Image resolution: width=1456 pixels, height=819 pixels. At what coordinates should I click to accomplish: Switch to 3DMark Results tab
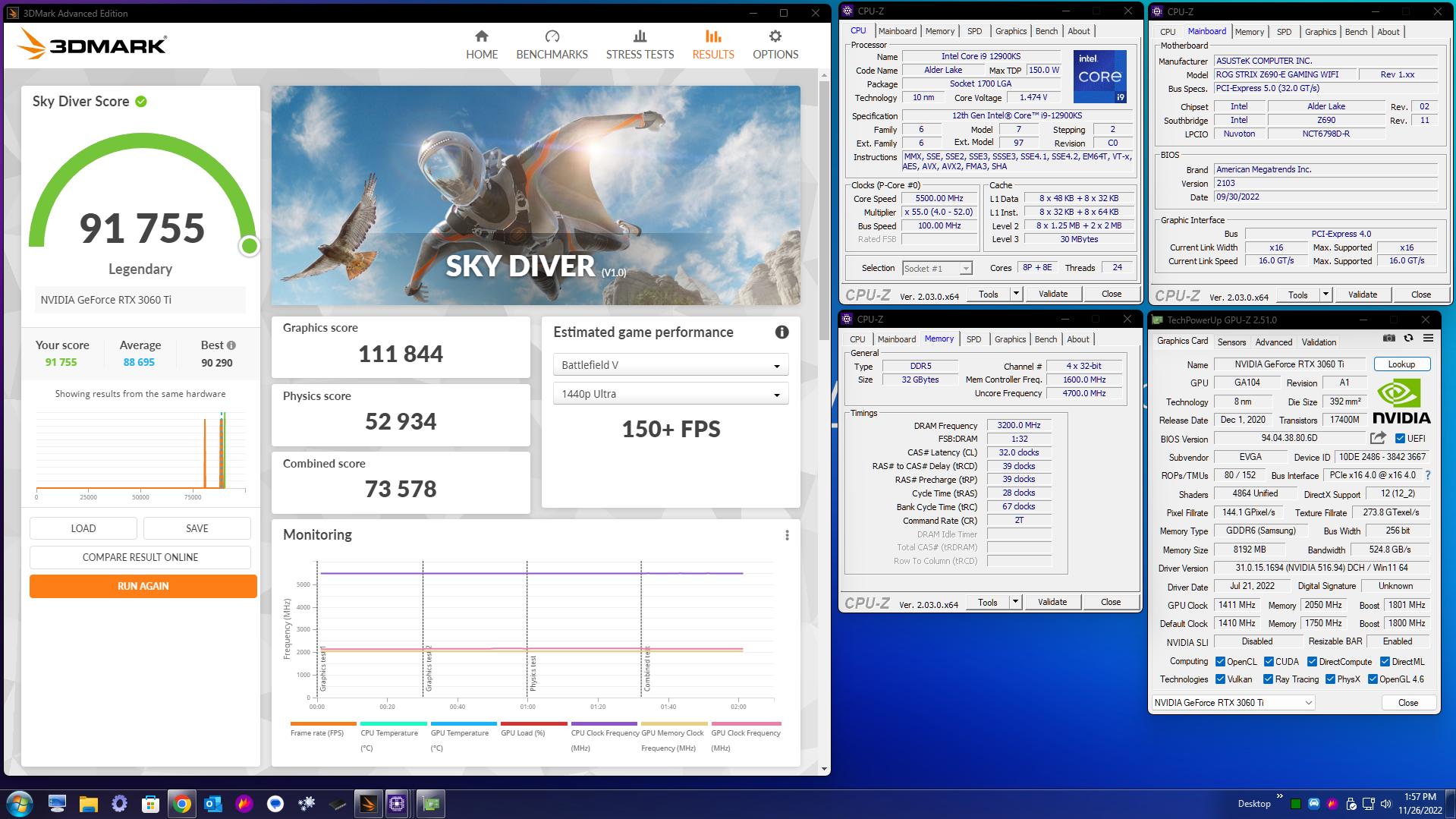712,45
